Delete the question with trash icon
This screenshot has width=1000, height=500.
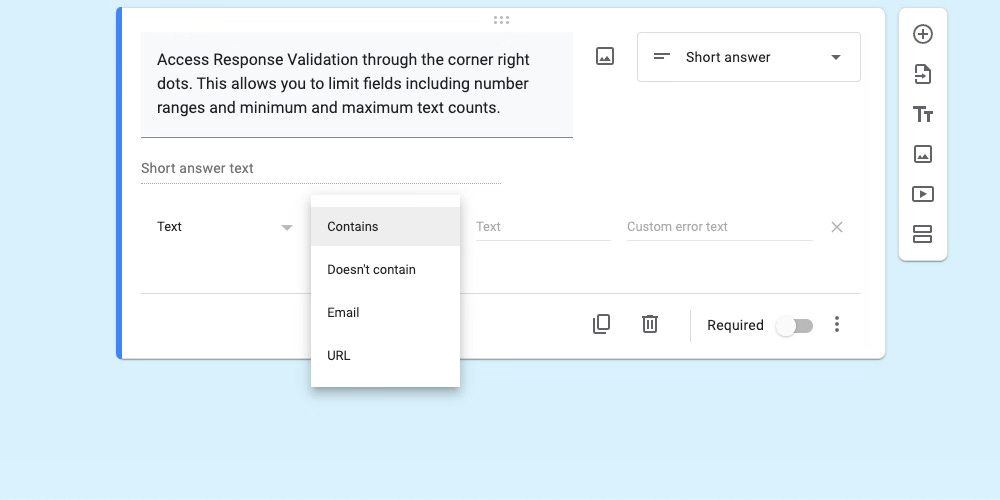pyautogui.click(x=649, y=324)
